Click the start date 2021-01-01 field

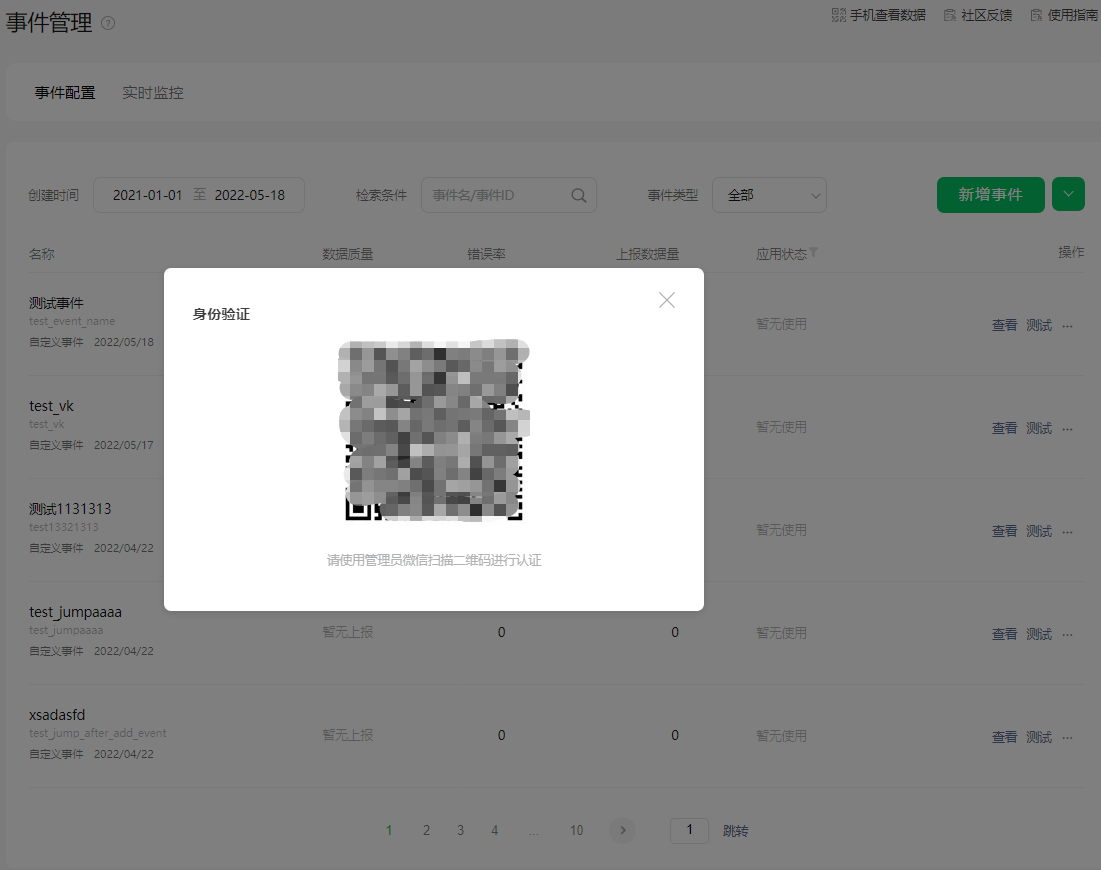click(147, 195)
